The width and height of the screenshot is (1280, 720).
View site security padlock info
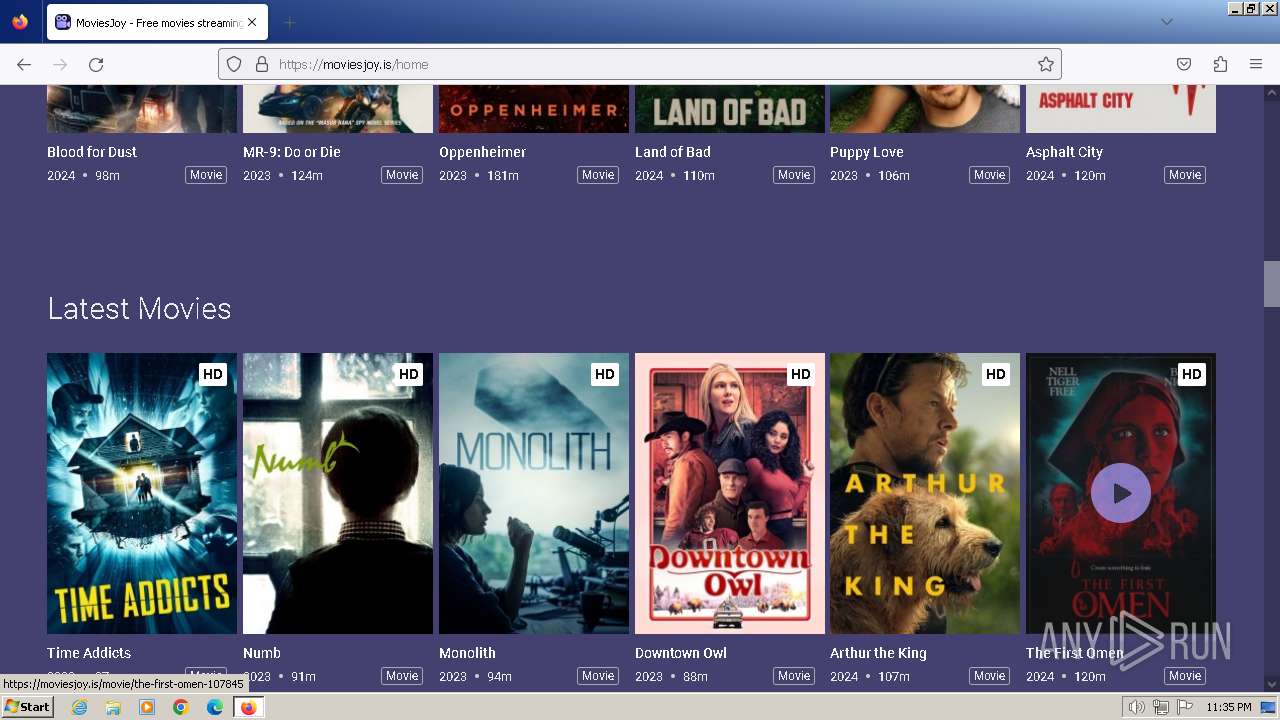click(262, 64)
